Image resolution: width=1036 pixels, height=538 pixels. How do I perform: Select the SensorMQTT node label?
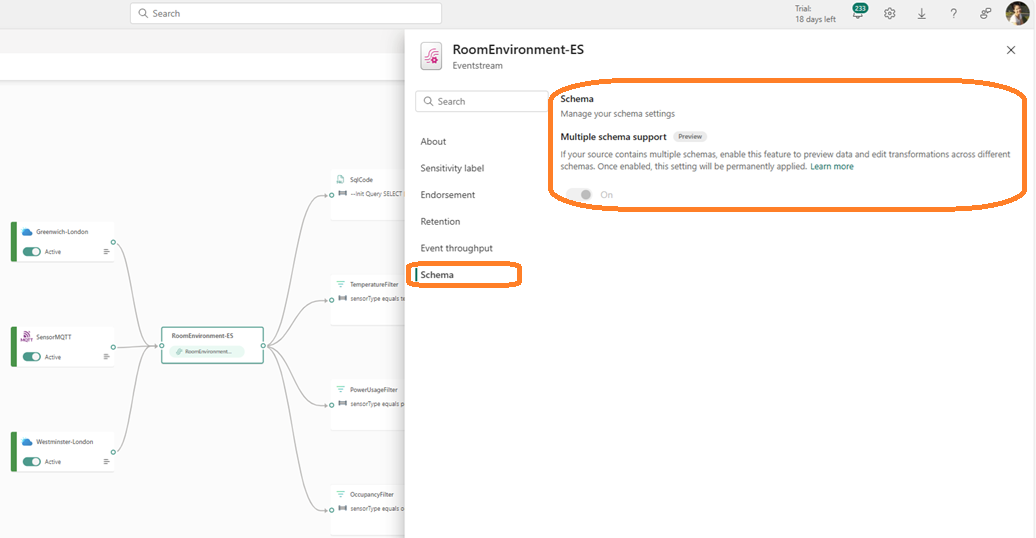tap(54, 337)
